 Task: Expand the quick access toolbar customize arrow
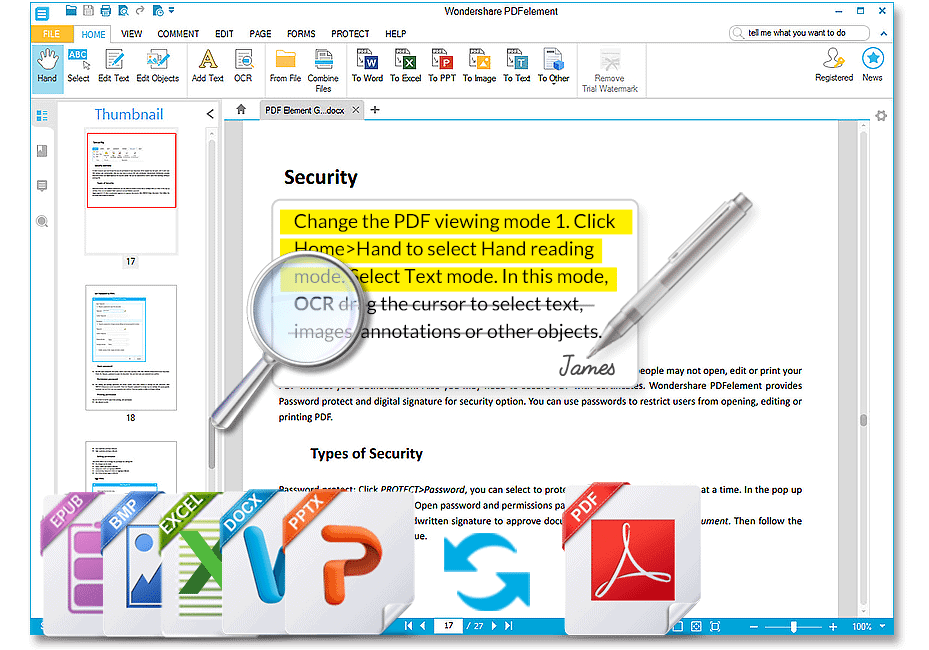point(171,10)
